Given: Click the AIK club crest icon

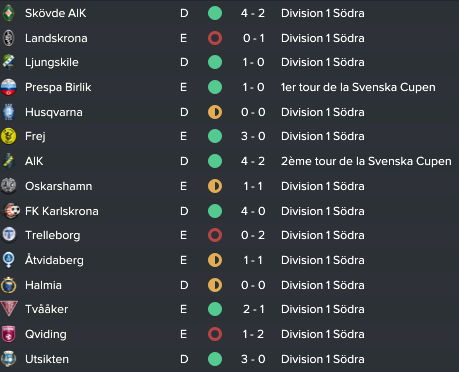Looking at the screenshot, I should tap(9, 161).
